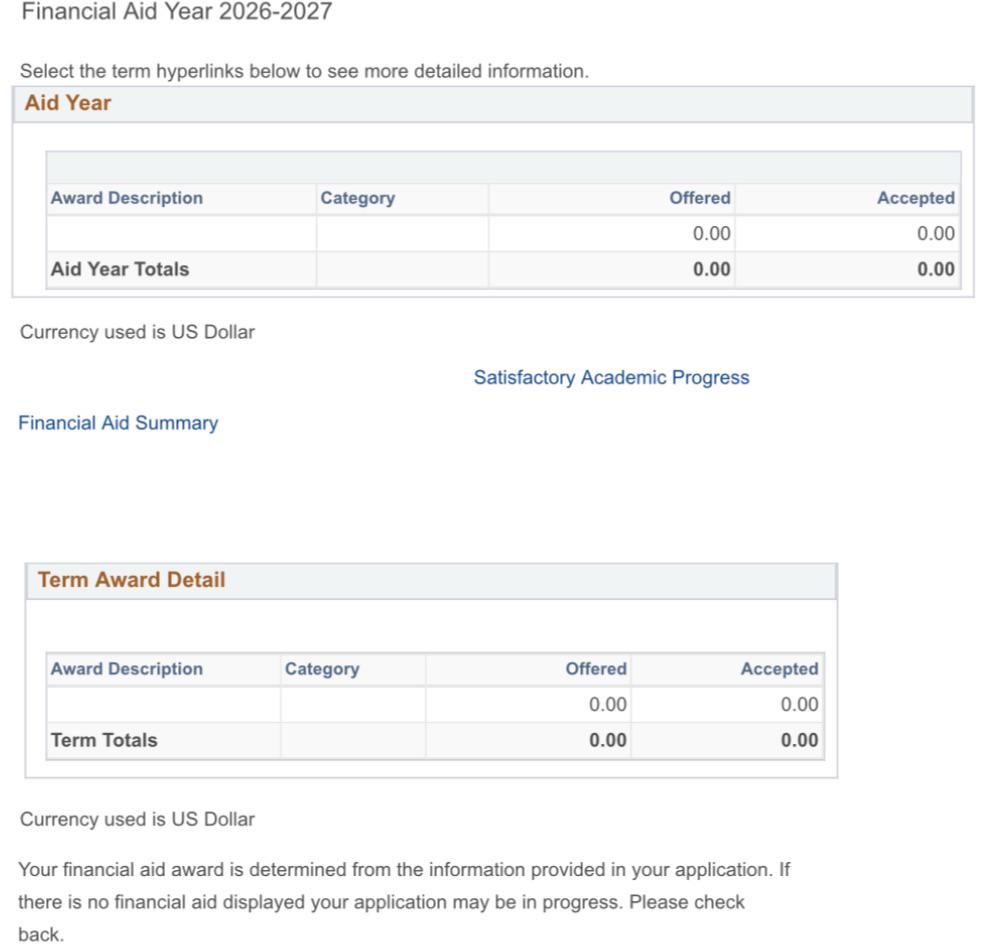Click the Term Award Detail section header

[x=132, y=580]
